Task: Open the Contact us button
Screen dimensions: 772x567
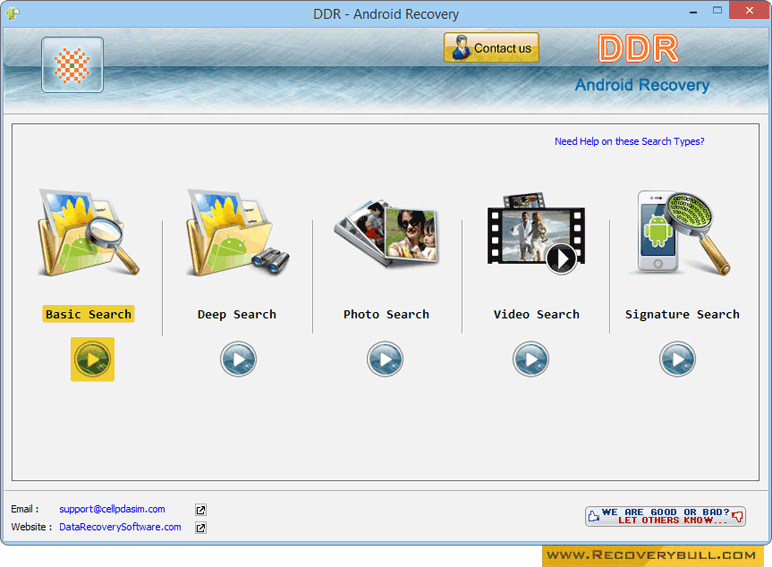Action: [x=491, y=48]
